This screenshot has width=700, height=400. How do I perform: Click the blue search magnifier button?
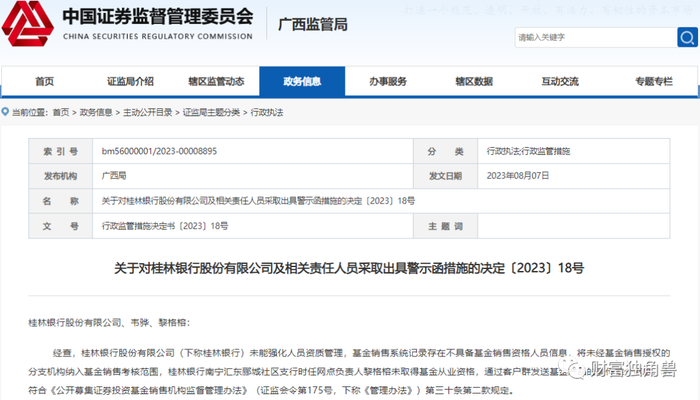tap(688, 37)
